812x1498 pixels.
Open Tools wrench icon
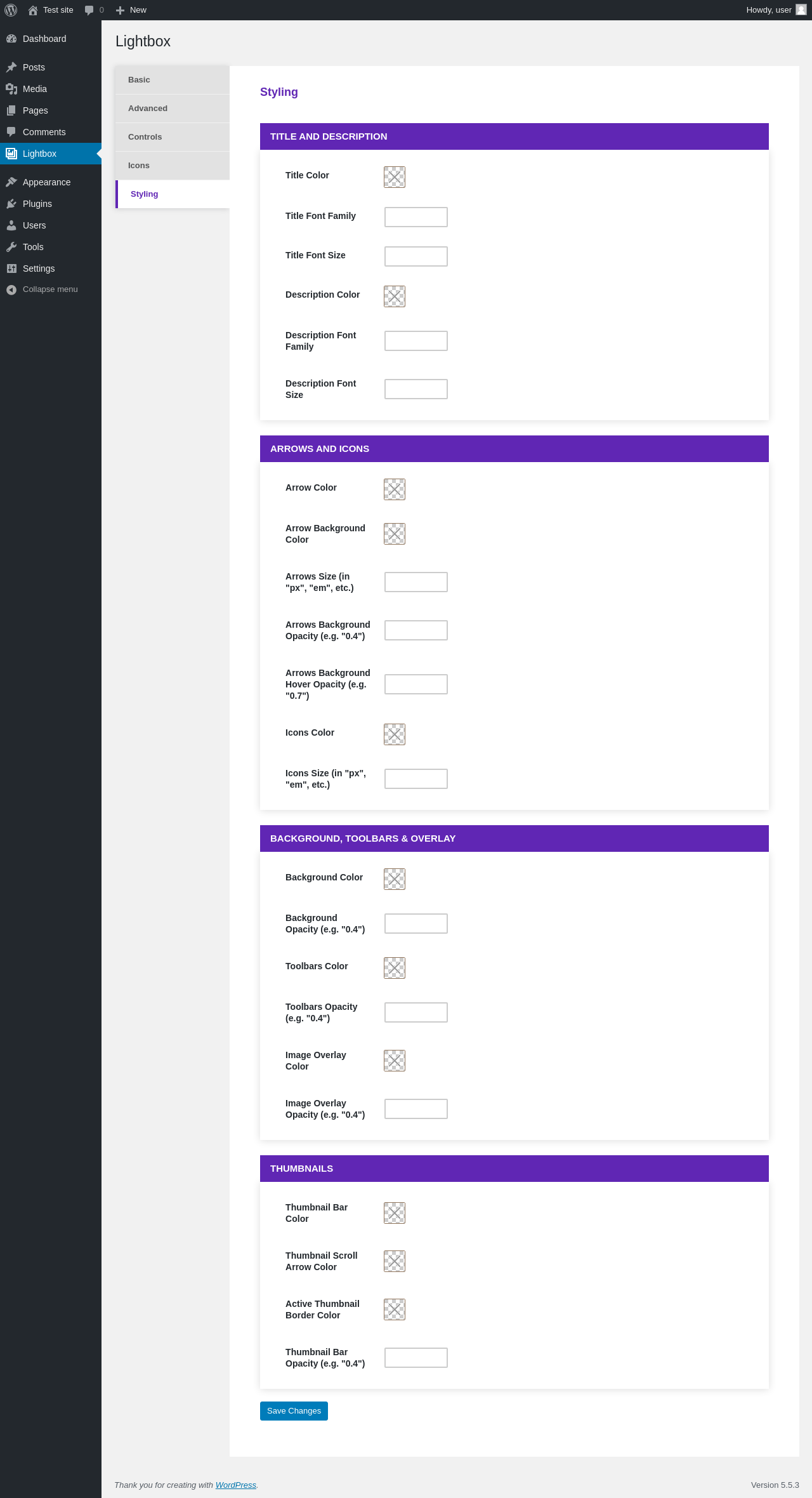click(11, 247)
